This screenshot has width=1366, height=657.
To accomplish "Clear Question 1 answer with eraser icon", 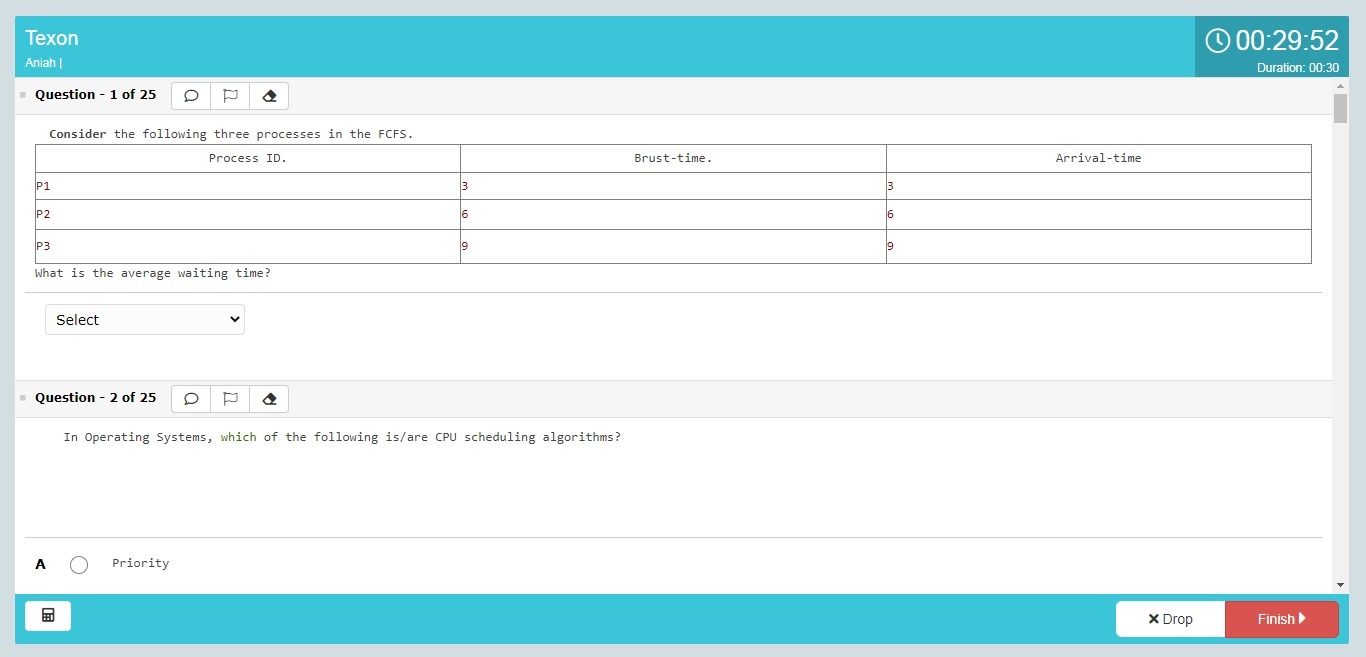I will pyautogui.click(x=269, y=96).
